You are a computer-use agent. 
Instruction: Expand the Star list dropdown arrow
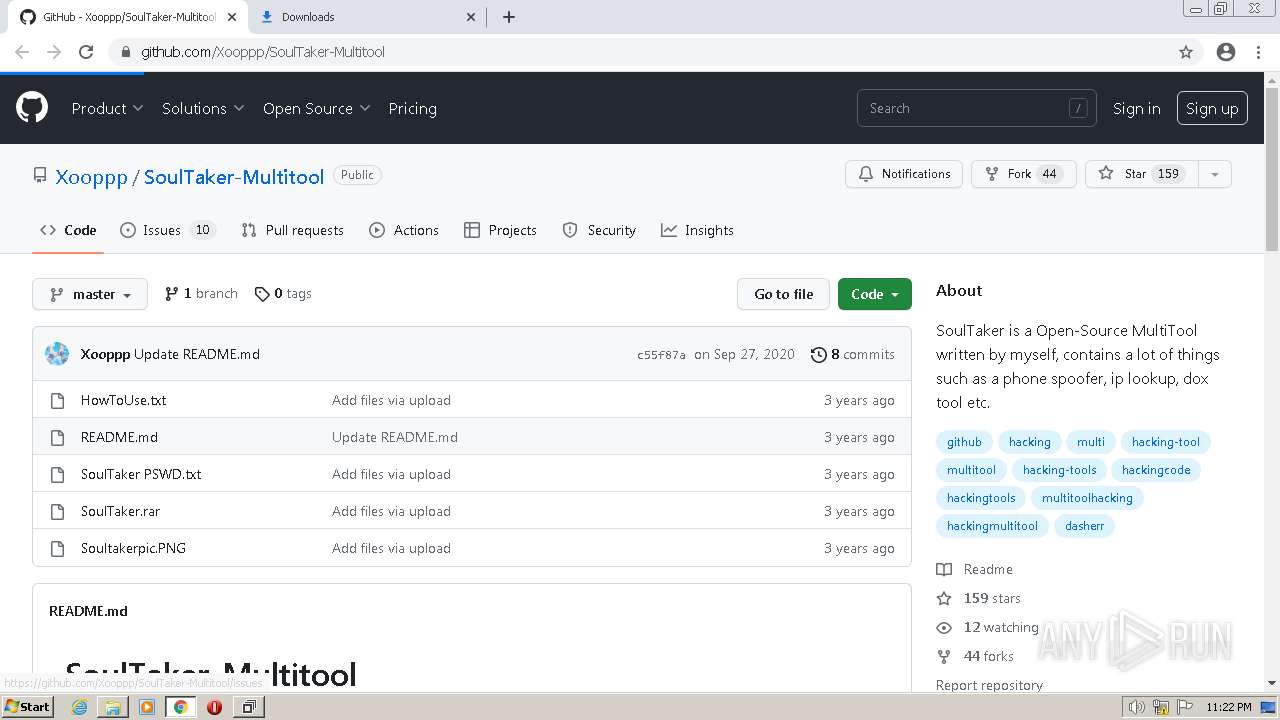point(1215,174)
